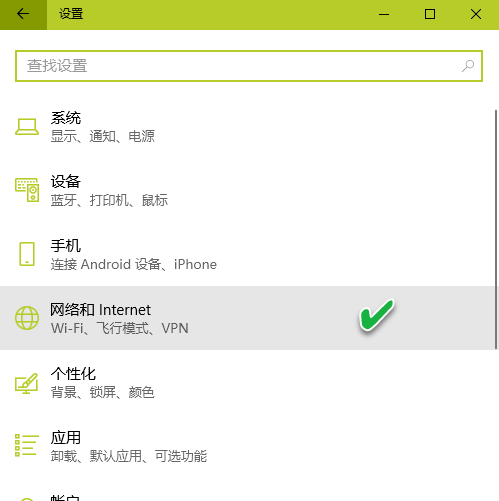
Task: Click the keyboard and speaker icon for 设备
Action: pyautogui.click(x=27, y=190)
